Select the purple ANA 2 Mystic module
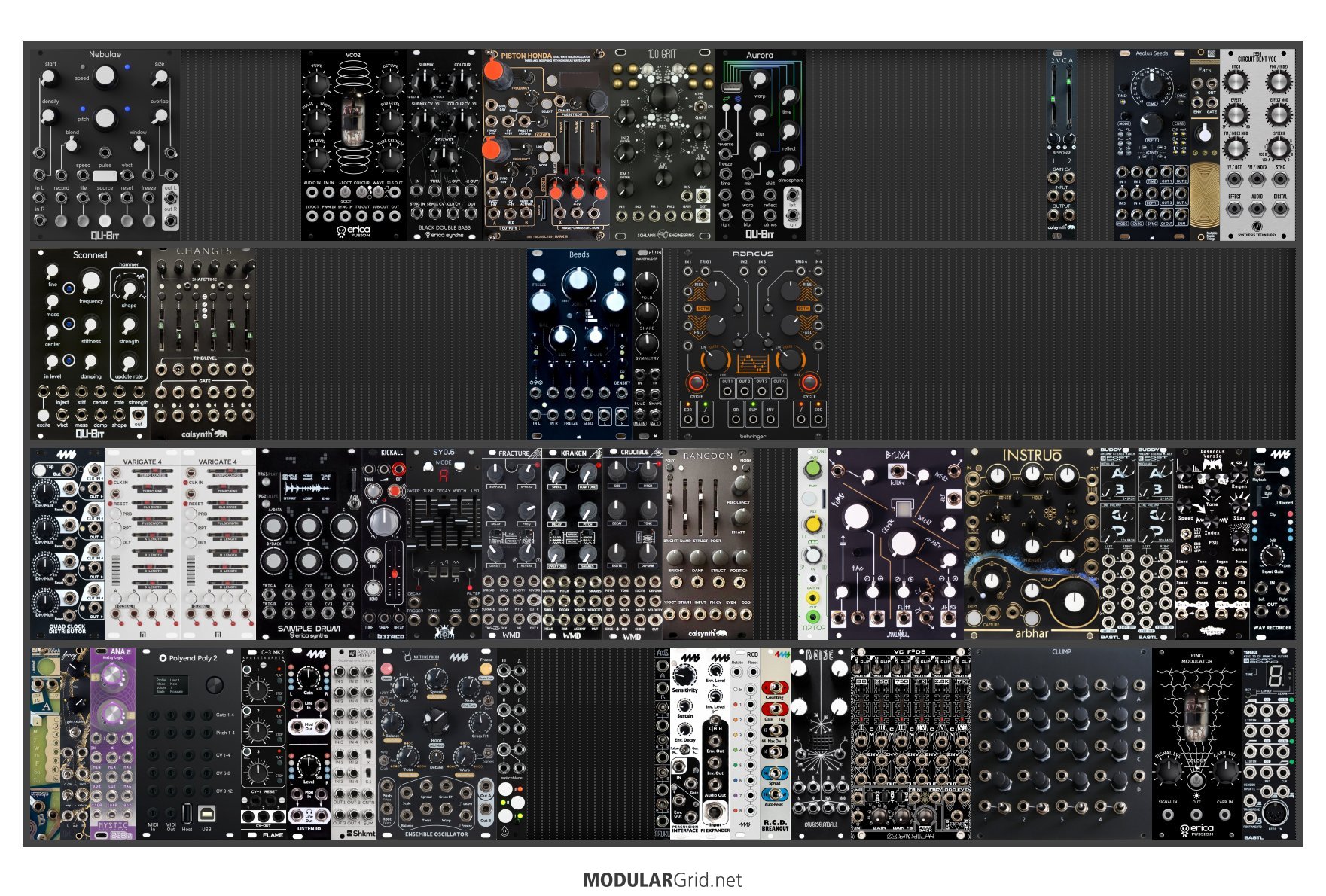 [113, 743]
